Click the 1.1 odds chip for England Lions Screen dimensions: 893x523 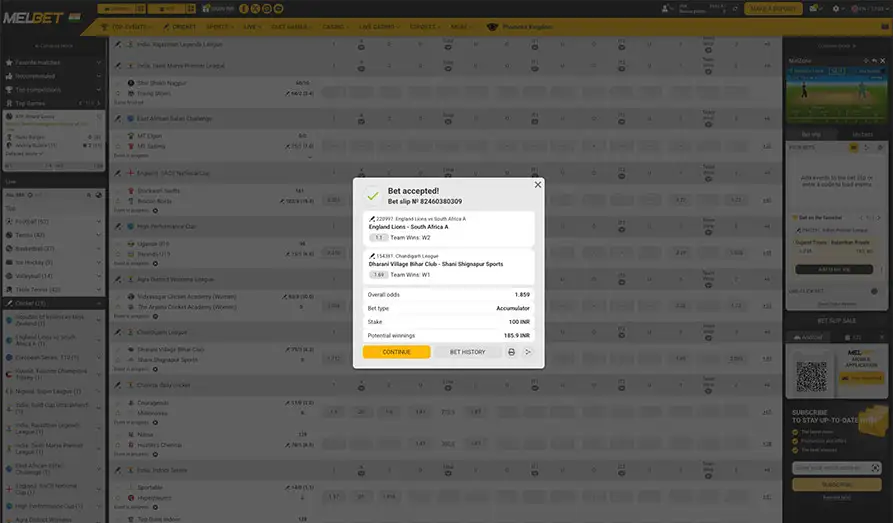tap(379, 238)
